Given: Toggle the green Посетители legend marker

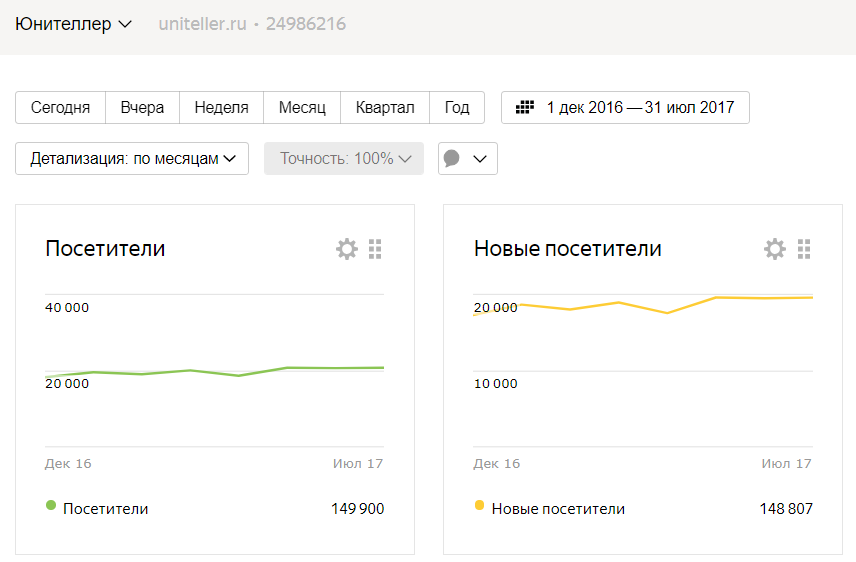Looking at the screenshot, I should click(x=51, y=505).
